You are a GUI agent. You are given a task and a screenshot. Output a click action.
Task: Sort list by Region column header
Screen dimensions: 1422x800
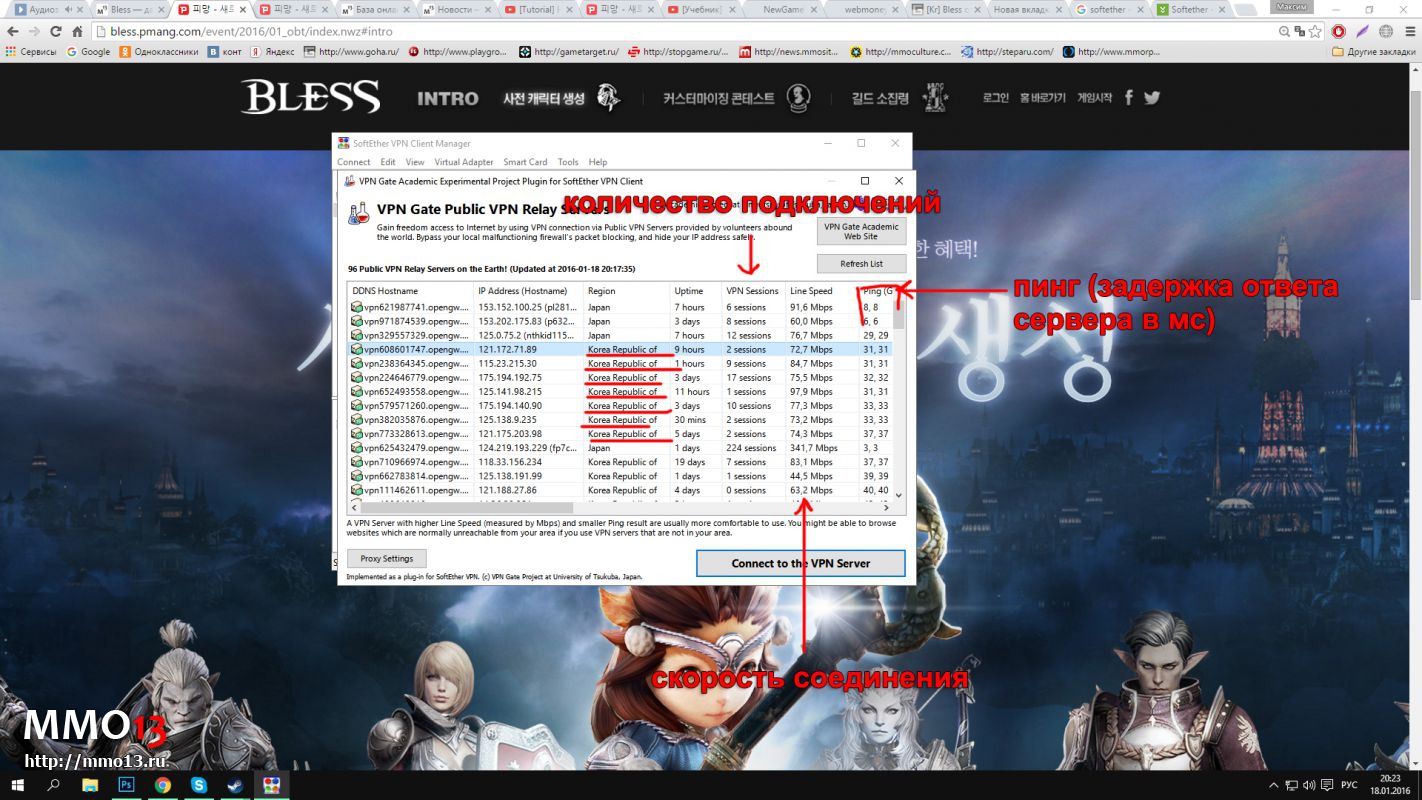click(x=626, y=291)
